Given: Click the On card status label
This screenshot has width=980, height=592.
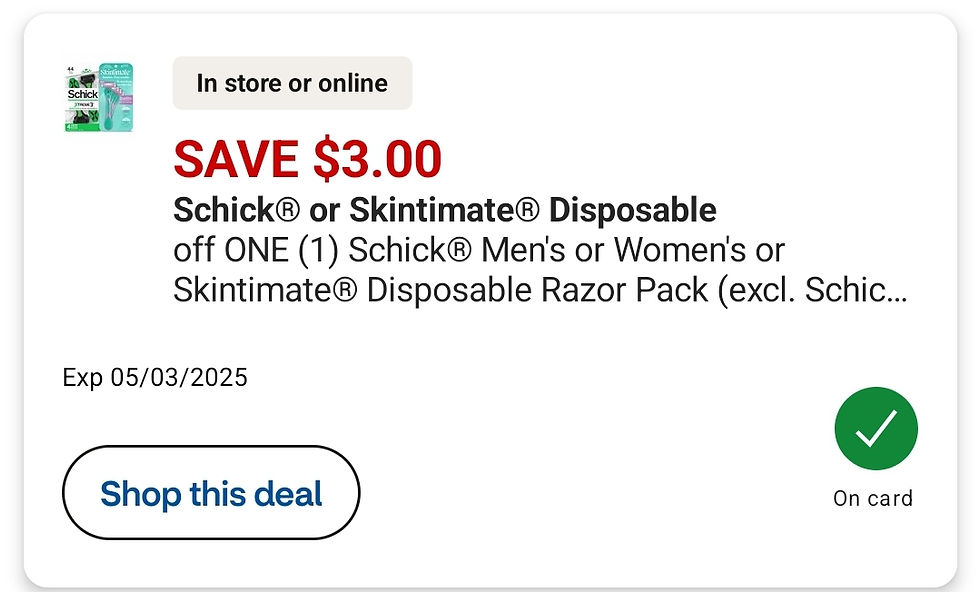Looking at the screenshot, I should coord(872,498).
